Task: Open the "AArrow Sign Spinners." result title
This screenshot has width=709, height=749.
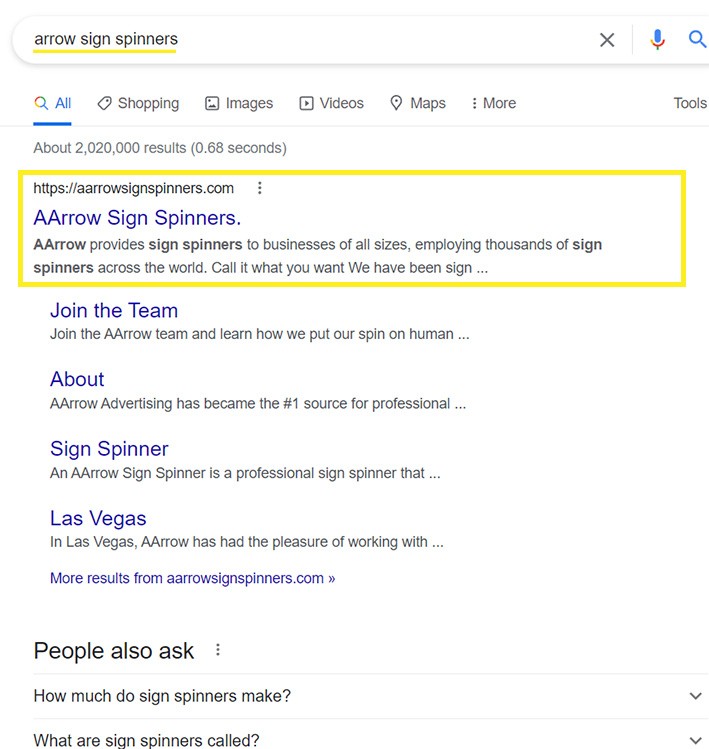Action: [137, 217]
